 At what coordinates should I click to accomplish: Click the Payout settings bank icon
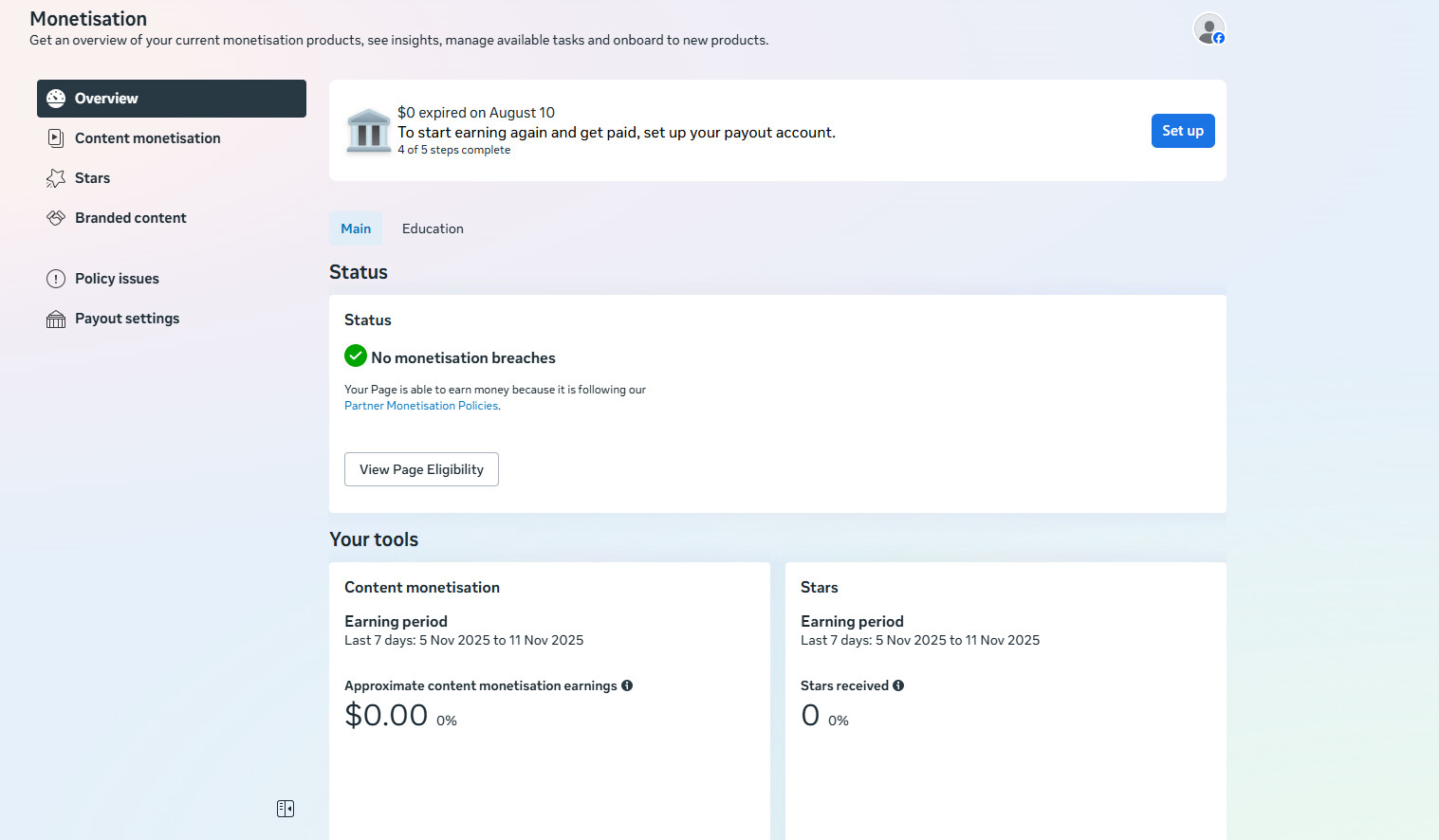(x=56, y=320)
